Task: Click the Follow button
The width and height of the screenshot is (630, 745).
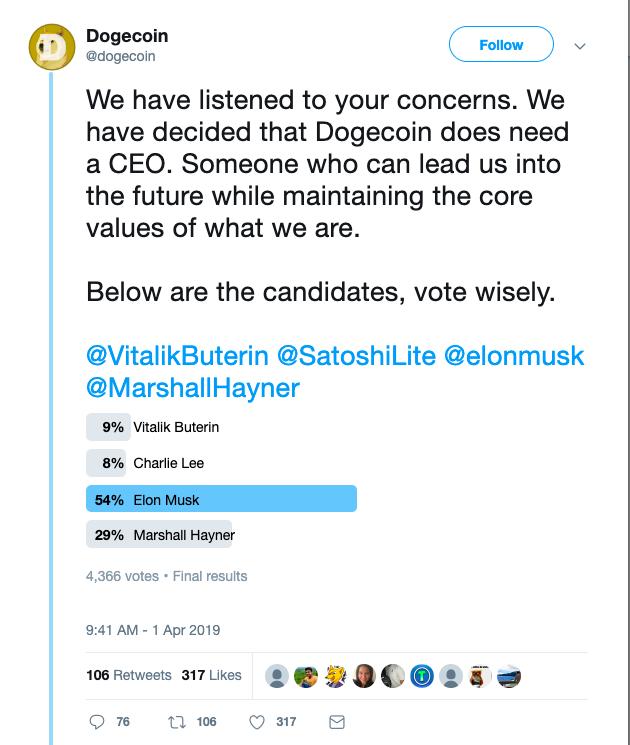Action: click(x=501, y=44)
